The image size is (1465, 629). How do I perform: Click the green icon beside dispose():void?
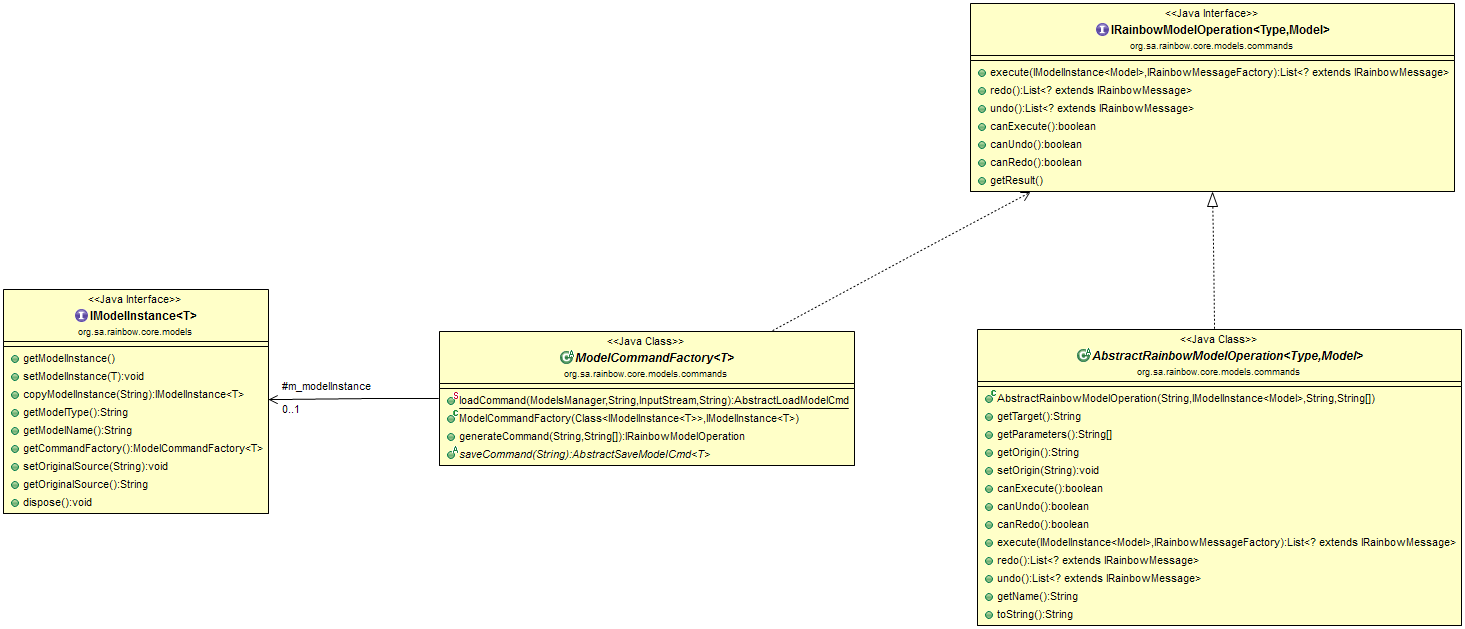[x=15, y=502]
